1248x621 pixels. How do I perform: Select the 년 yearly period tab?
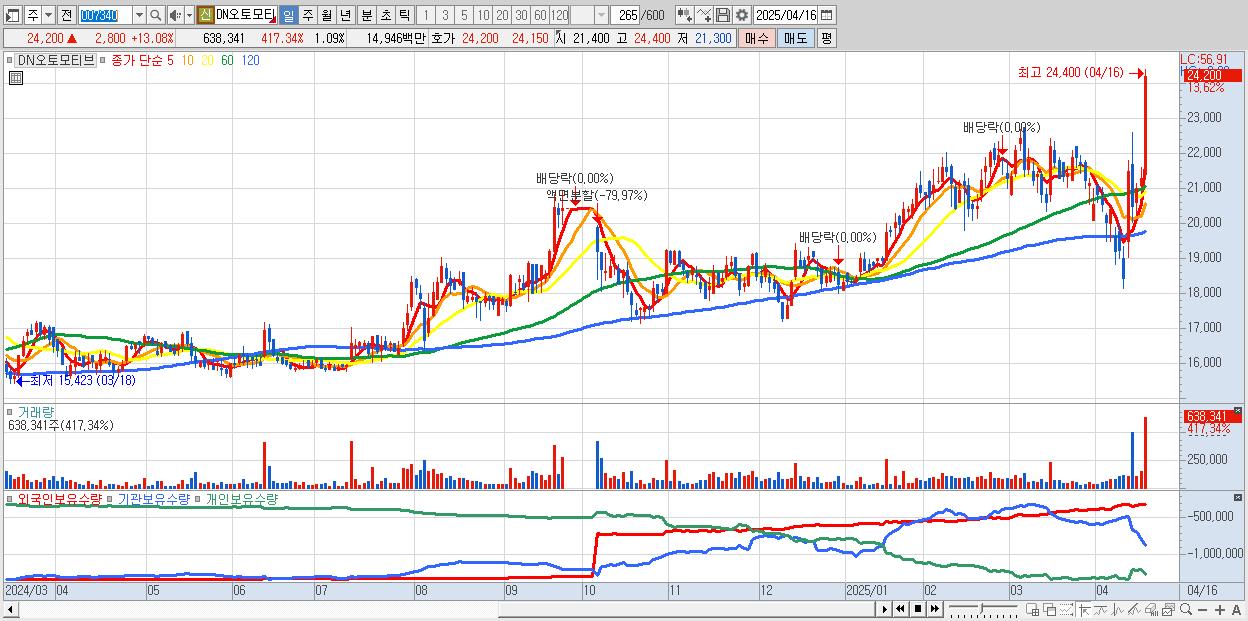(345, 16)
